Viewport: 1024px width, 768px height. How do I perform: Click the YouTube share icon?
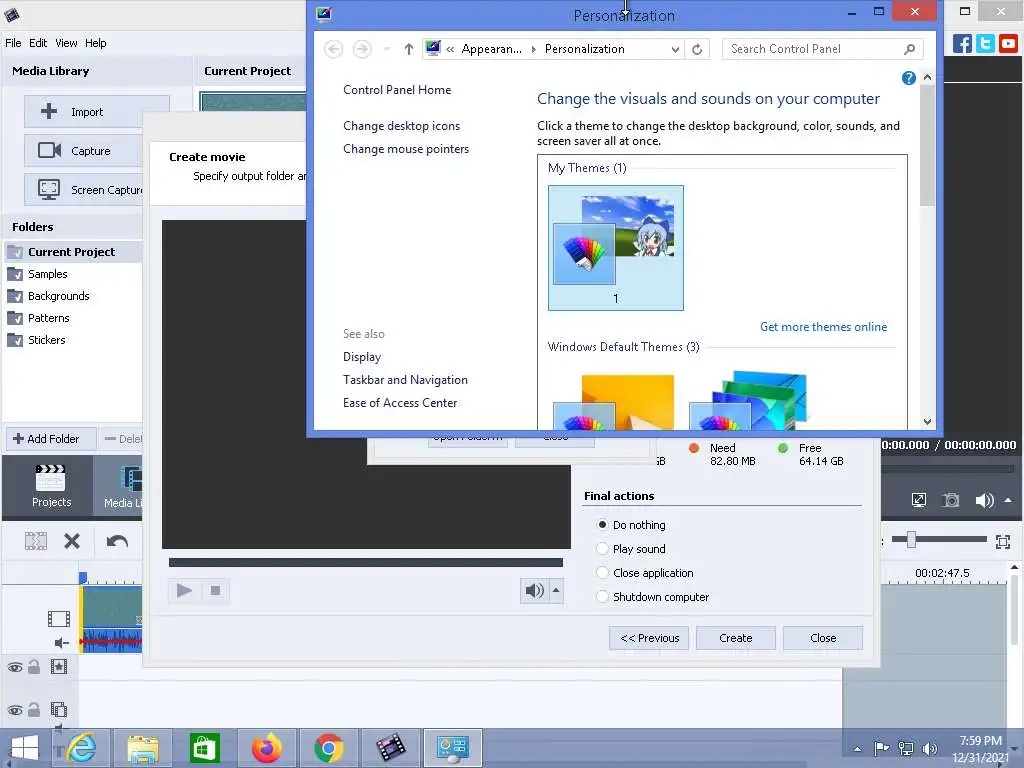[x=1008, y=44]
